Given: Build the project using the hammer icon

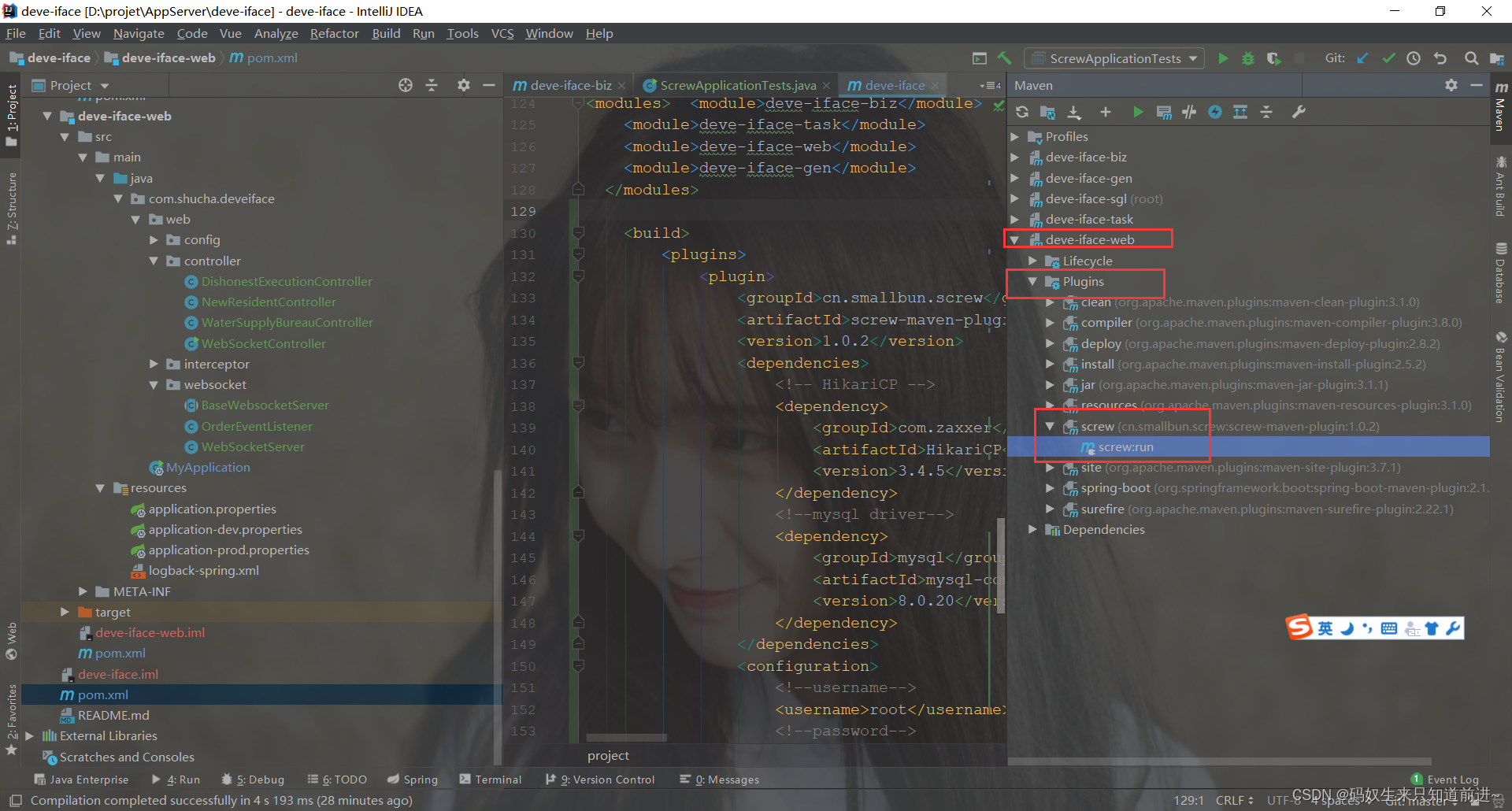Looking at the screenshot, I should pyautogui.click(x=1005, y=57).
